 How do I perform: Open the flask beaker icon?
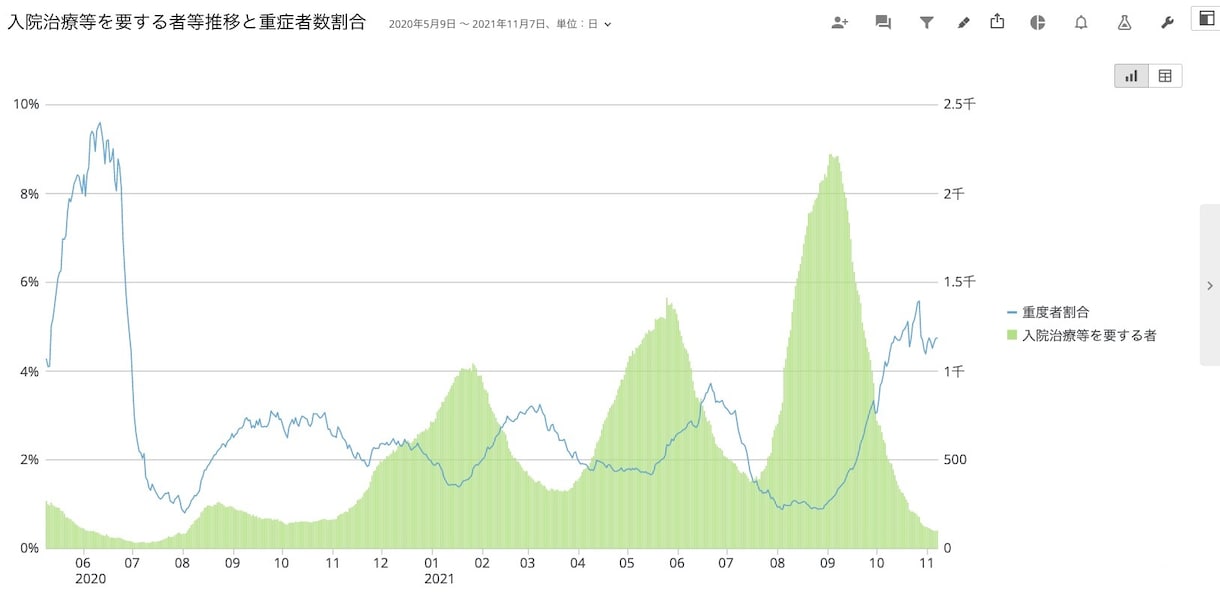(1124, 22)
